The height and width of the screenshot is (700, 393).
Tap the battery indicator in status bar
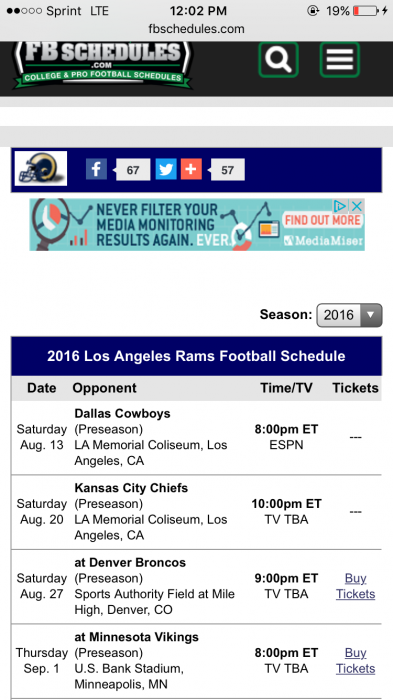pos(366,11)
